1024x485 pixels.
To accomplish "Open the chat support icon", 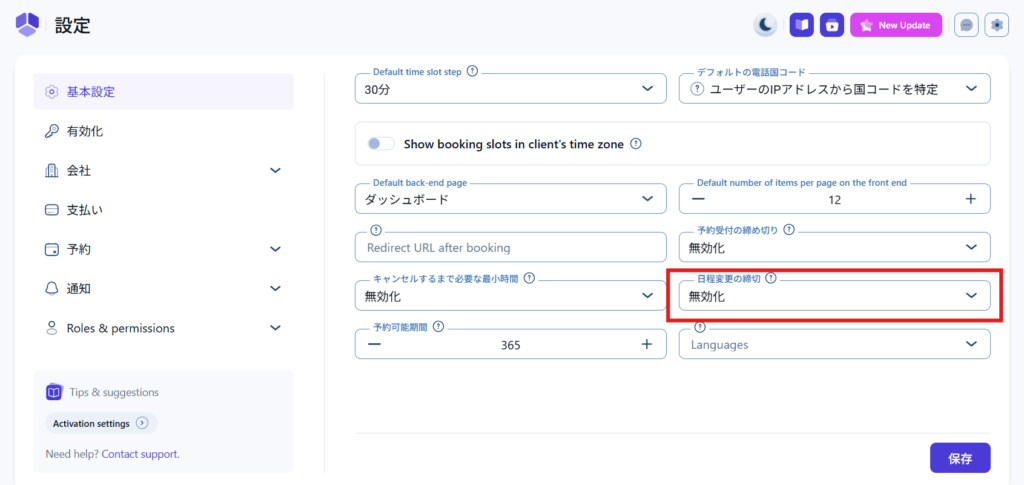I will [966, 25].
